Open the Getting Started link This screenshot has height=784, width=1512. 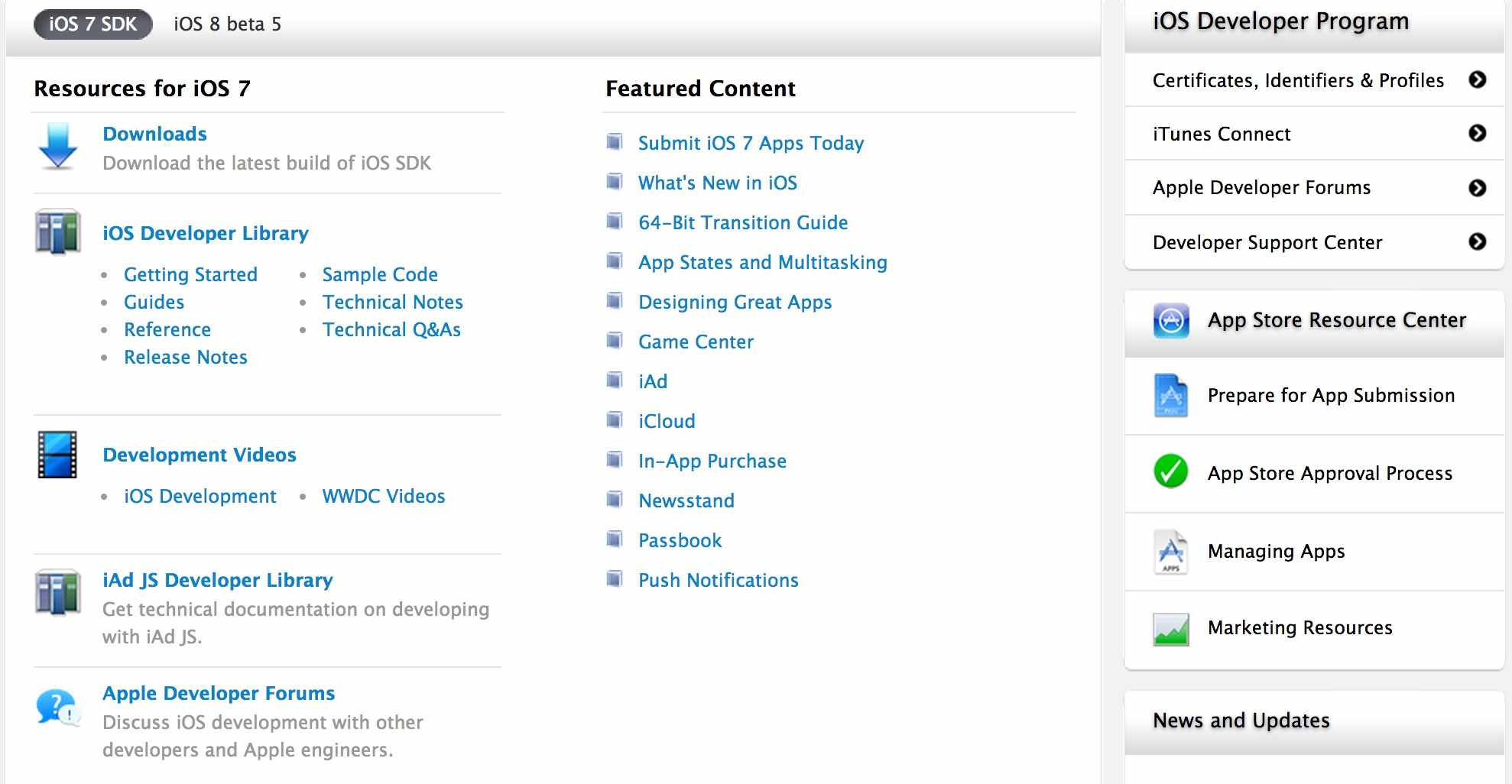click(x=190, y=274)
